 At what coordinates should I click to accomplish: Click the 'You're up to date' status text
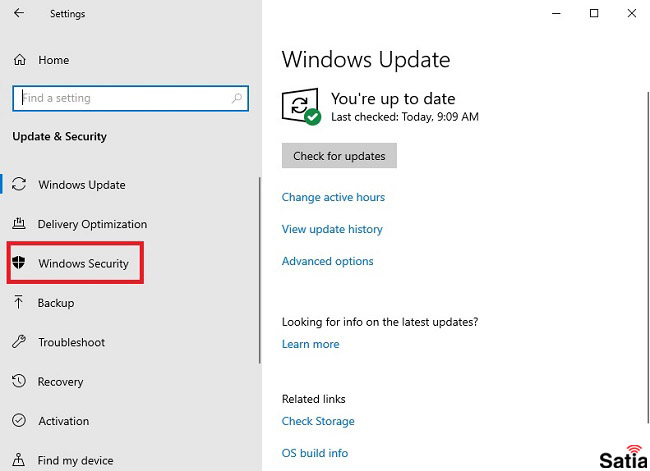(x=393, y=99)
